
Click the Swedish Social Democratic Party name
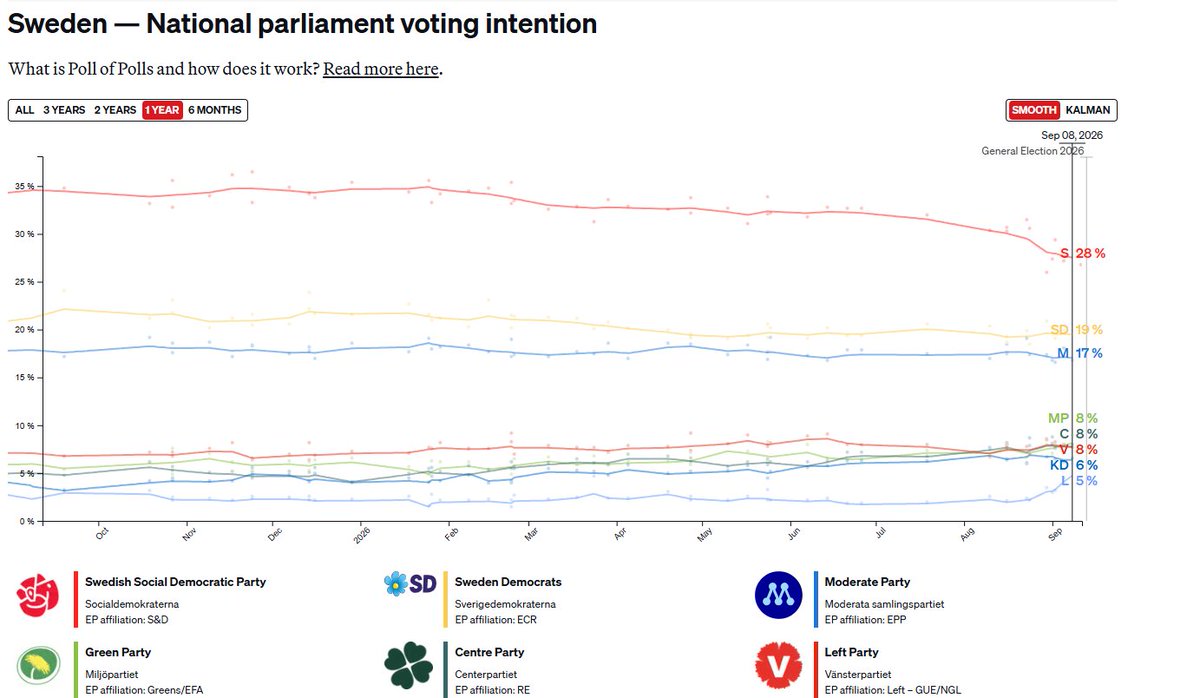[176, 582]
